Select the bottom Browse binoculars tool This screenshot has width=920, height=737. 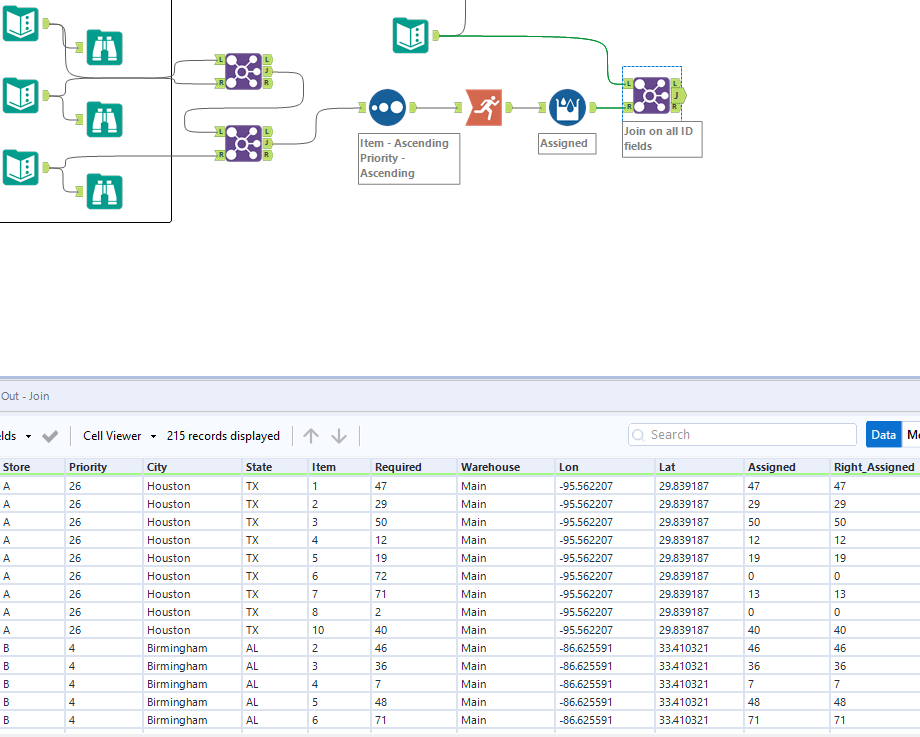pyautogui.click(x=104, y=191)
